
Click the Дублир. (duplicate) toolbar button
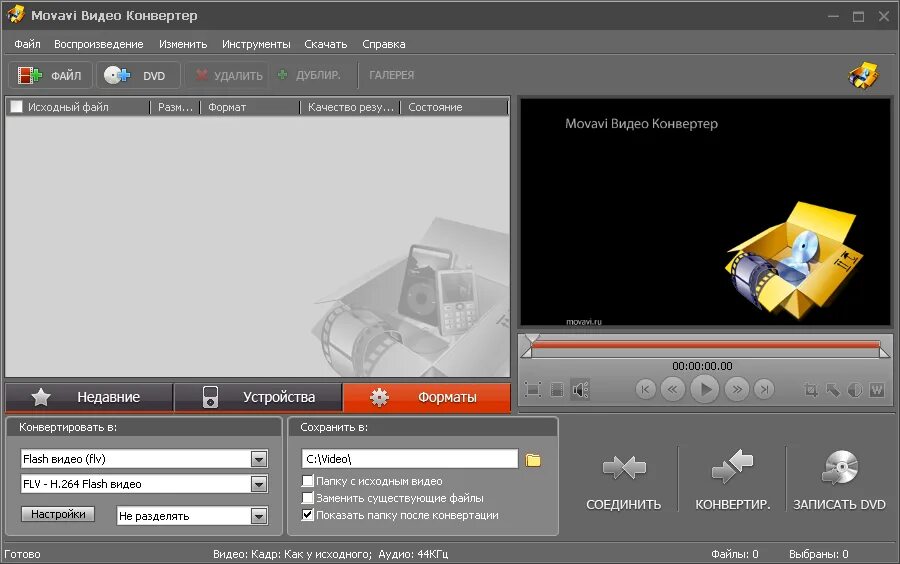309,75
